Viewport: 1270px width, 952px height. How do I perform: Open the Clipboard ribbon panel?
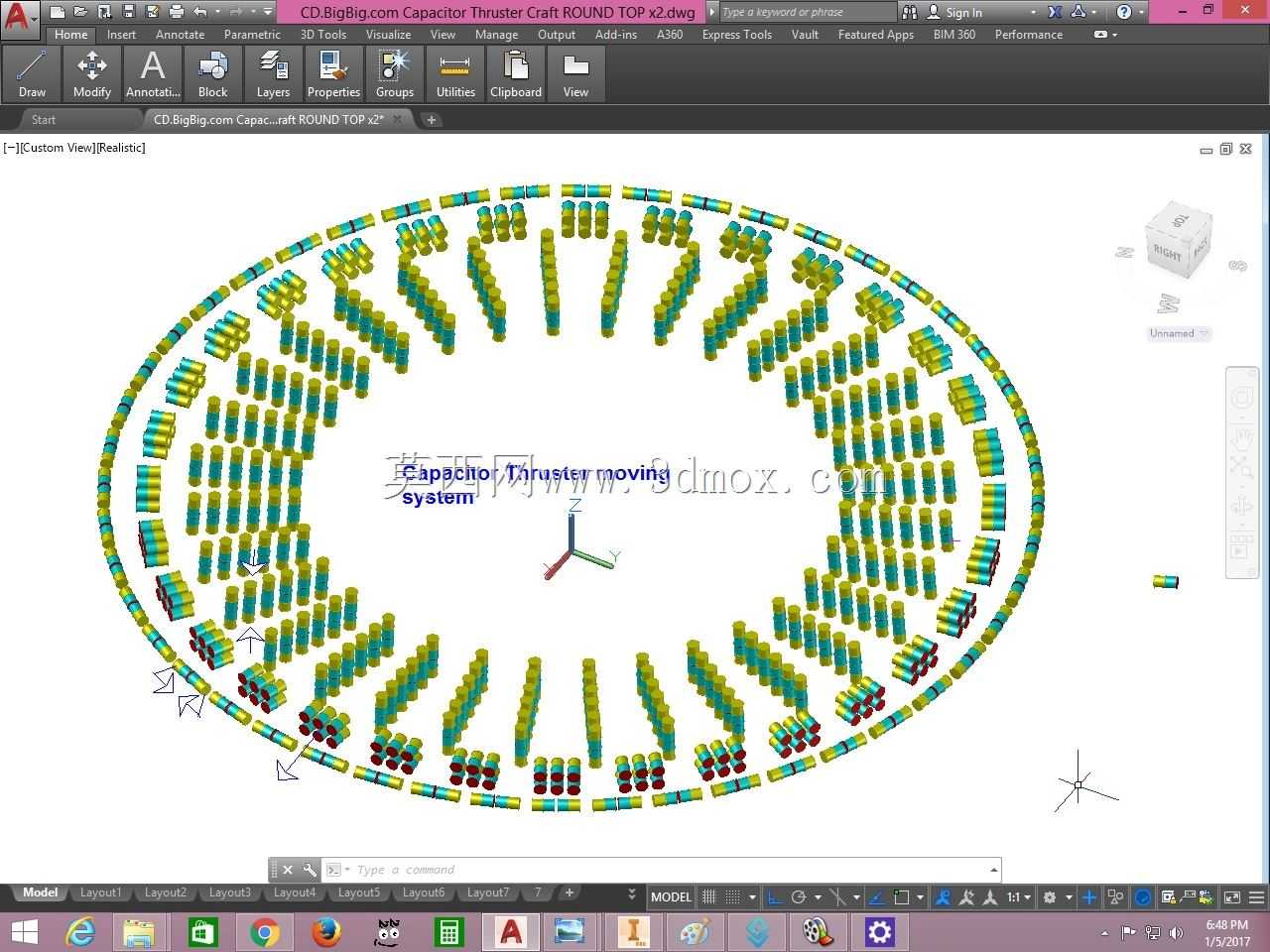(516, 74)
